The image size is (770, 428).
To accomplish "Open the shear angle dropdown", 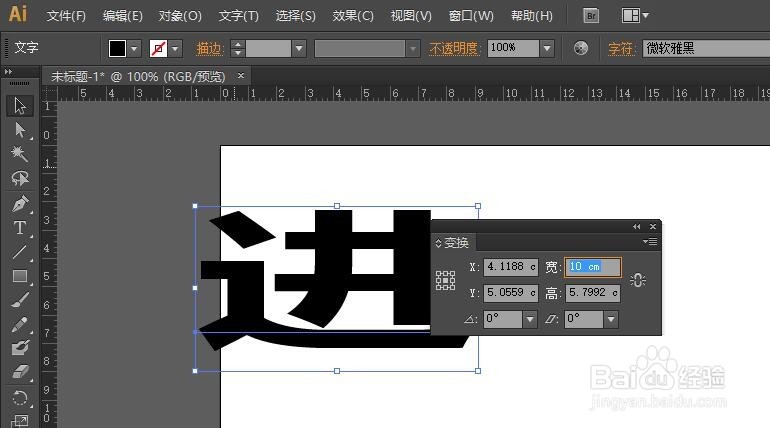I will 611,319.
